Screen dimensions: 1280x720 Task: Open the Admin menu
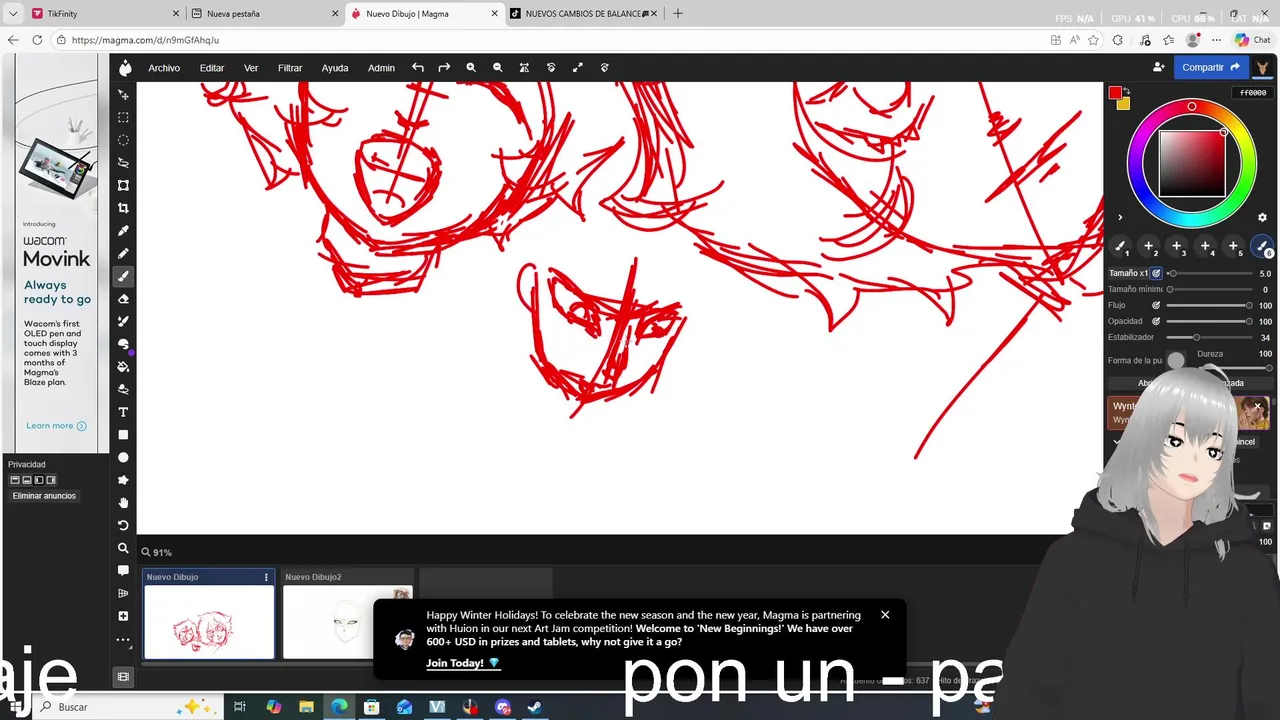tap(381, 68)
